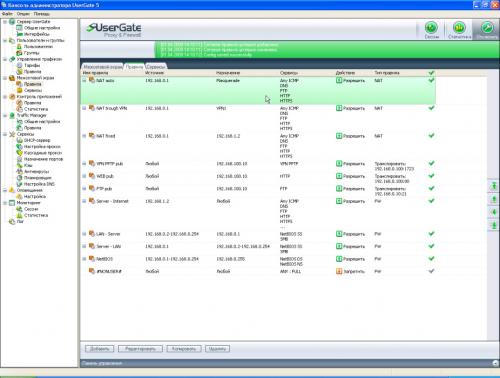Open Группы item in the tree
The width and height of the screenshot is (500, 378).
click(x=31, y=53)
